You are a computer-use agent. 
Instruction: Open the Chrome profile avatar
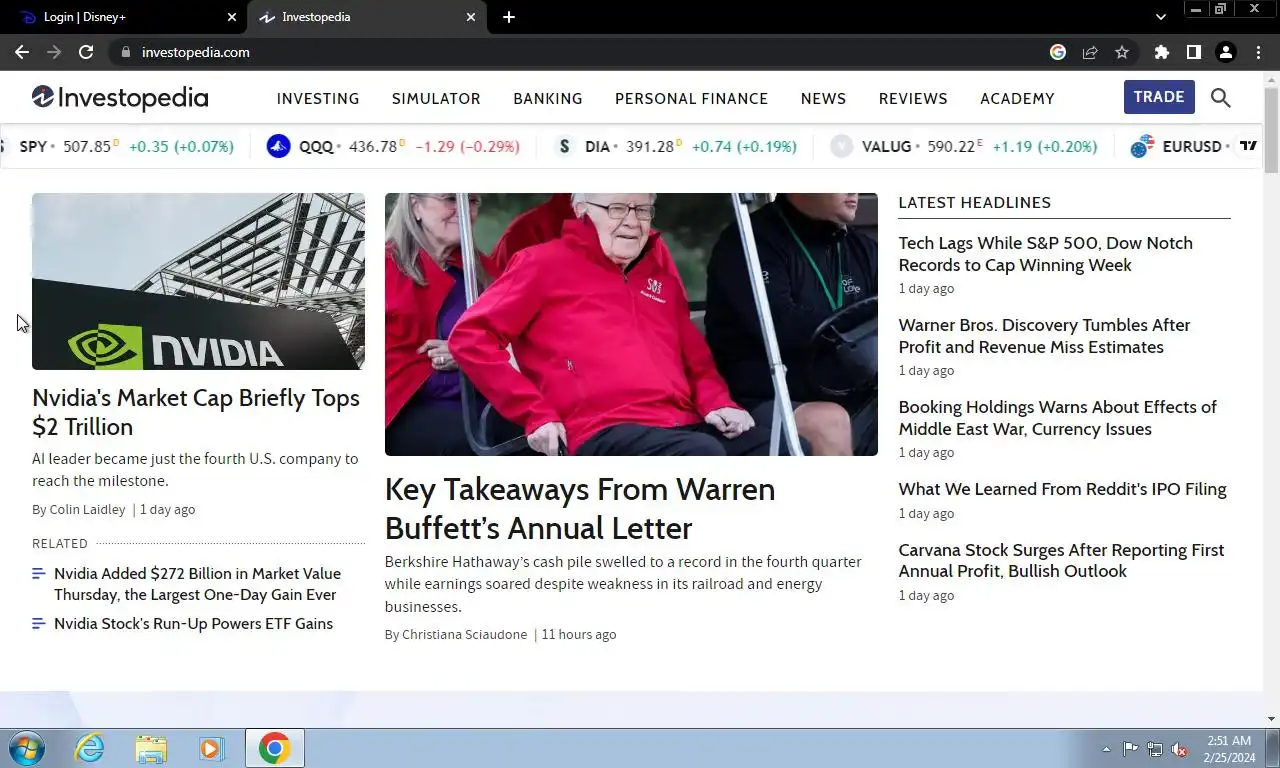click(x=1226, y=52)
